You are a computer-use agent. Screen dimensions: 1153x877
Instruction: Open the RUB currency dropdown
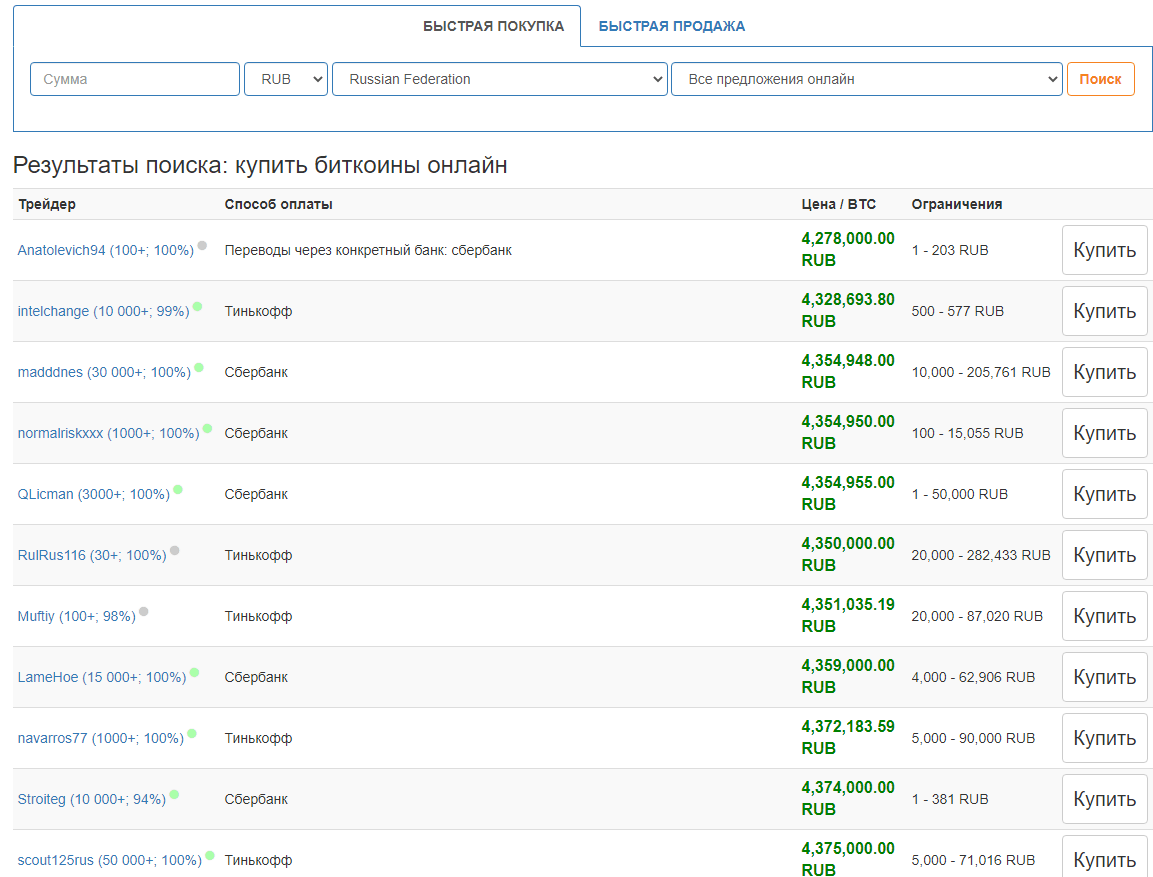coord(286,79)
